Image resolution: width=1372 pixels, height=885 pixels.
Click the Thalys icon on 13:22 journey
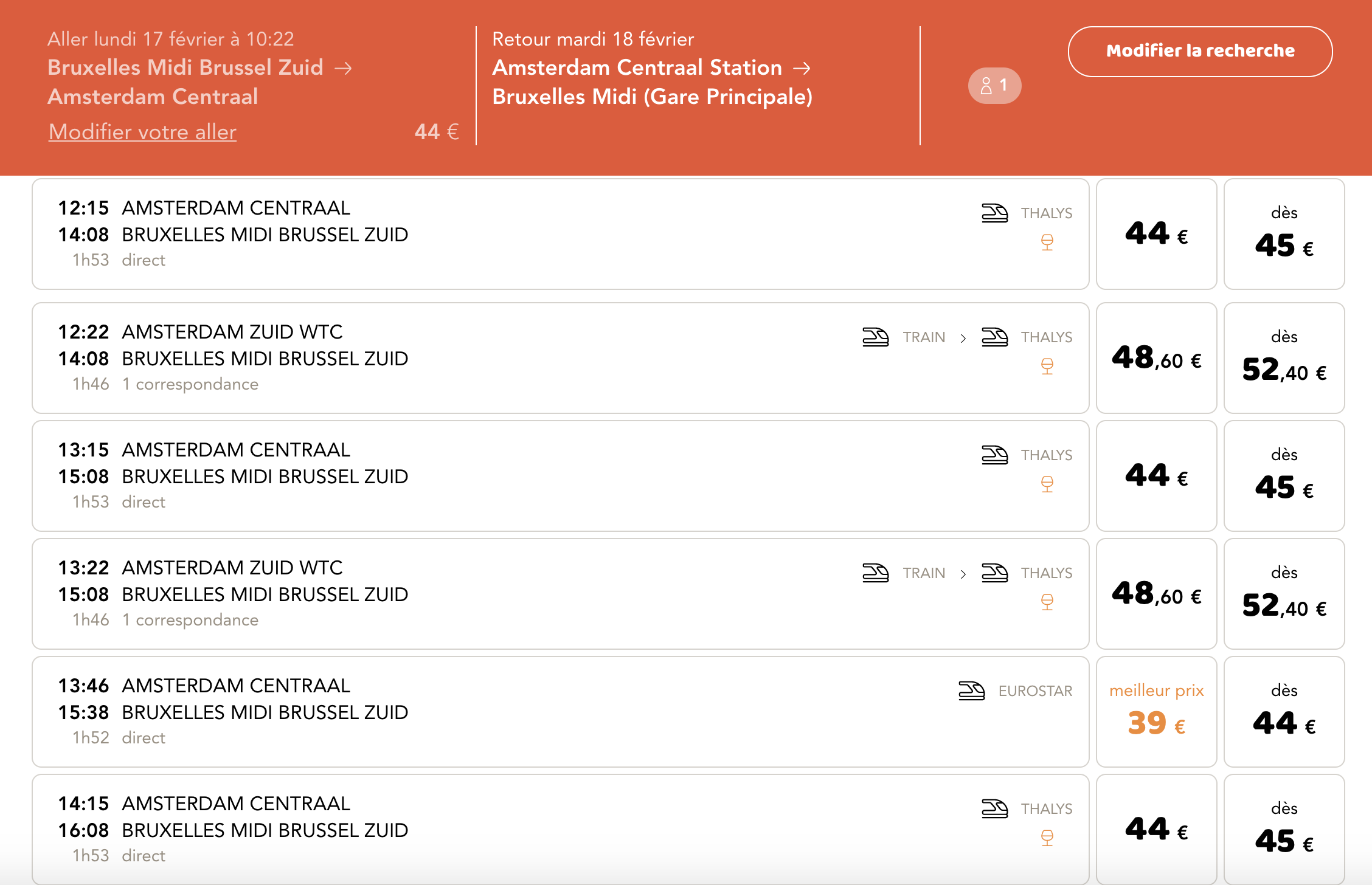coord(994,573)
